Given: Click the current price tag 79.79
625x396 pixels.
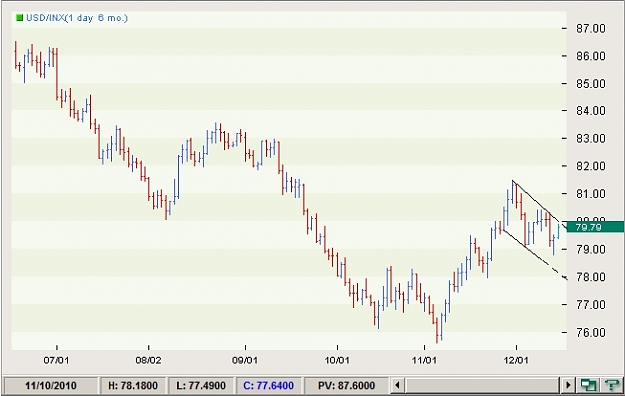Looking at the screenshot, I should [595, 227].
